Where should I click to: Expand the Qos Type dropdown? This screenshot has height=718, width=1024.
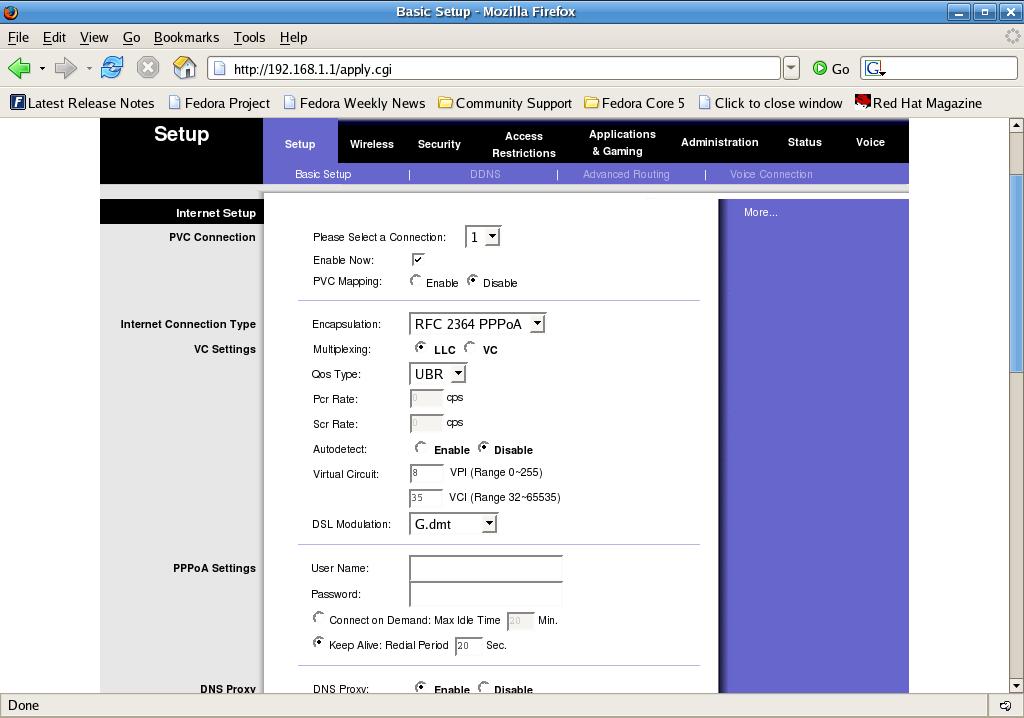438,374
